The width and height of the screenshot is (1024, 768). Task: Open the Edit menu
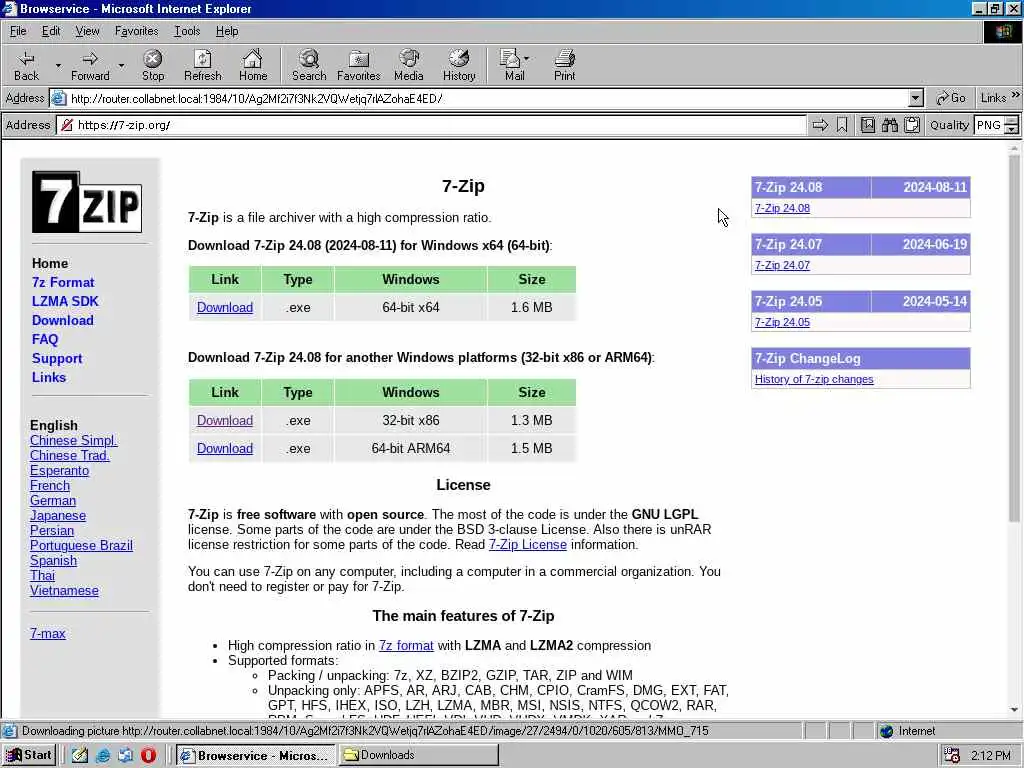click(x=51, y=31)
